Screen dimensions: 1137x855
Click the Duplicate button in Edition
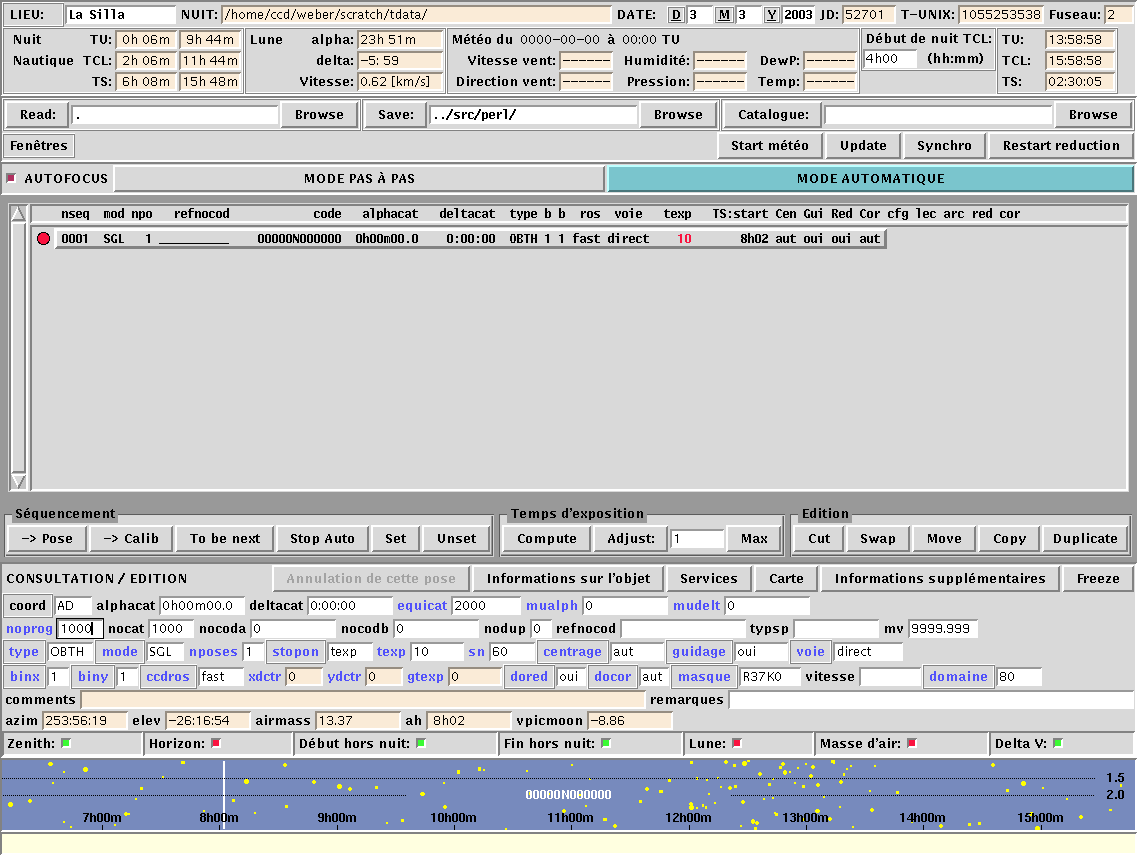pyautogui.click(x=1084, y=538)
